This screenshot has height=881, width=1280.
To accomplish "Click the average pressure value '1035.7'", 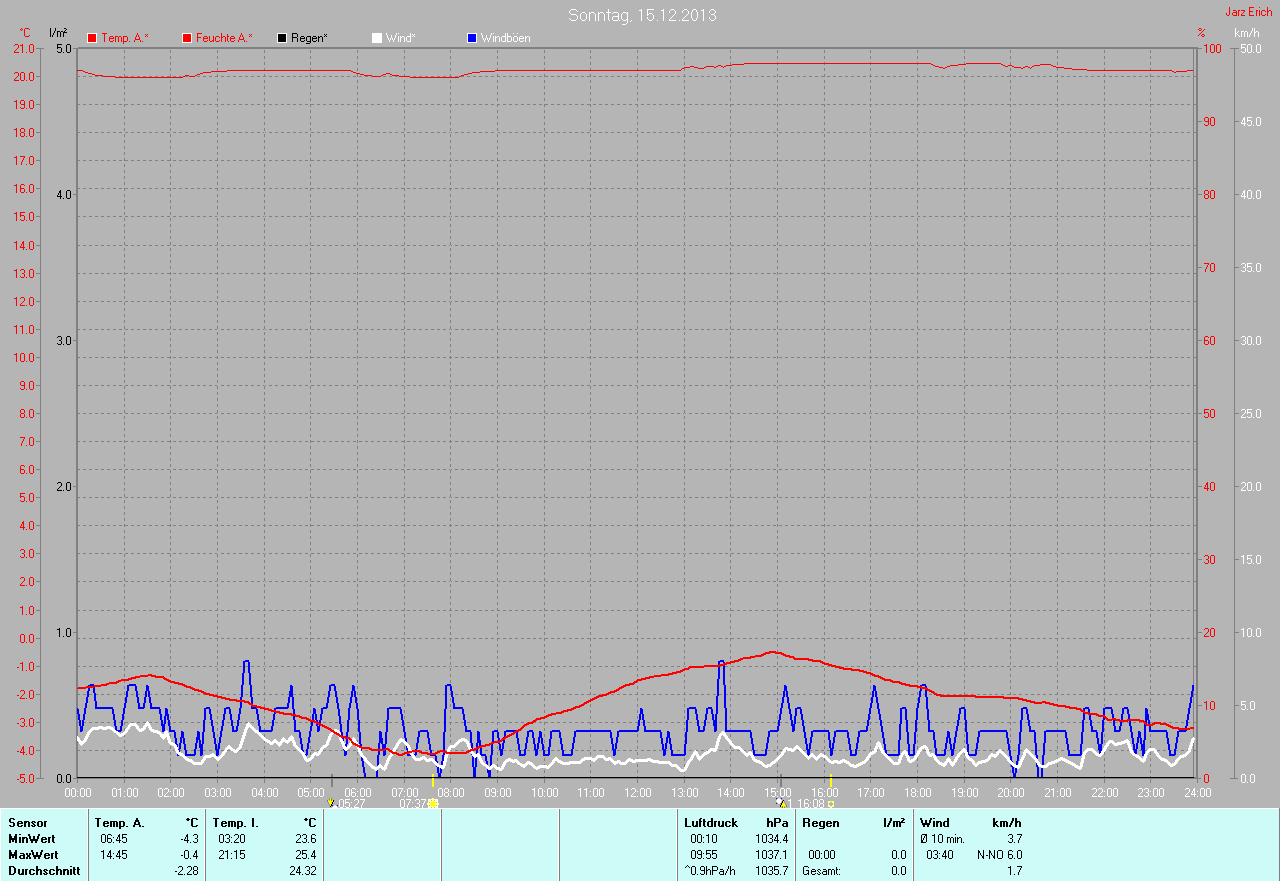I will (x=772, y=871).
